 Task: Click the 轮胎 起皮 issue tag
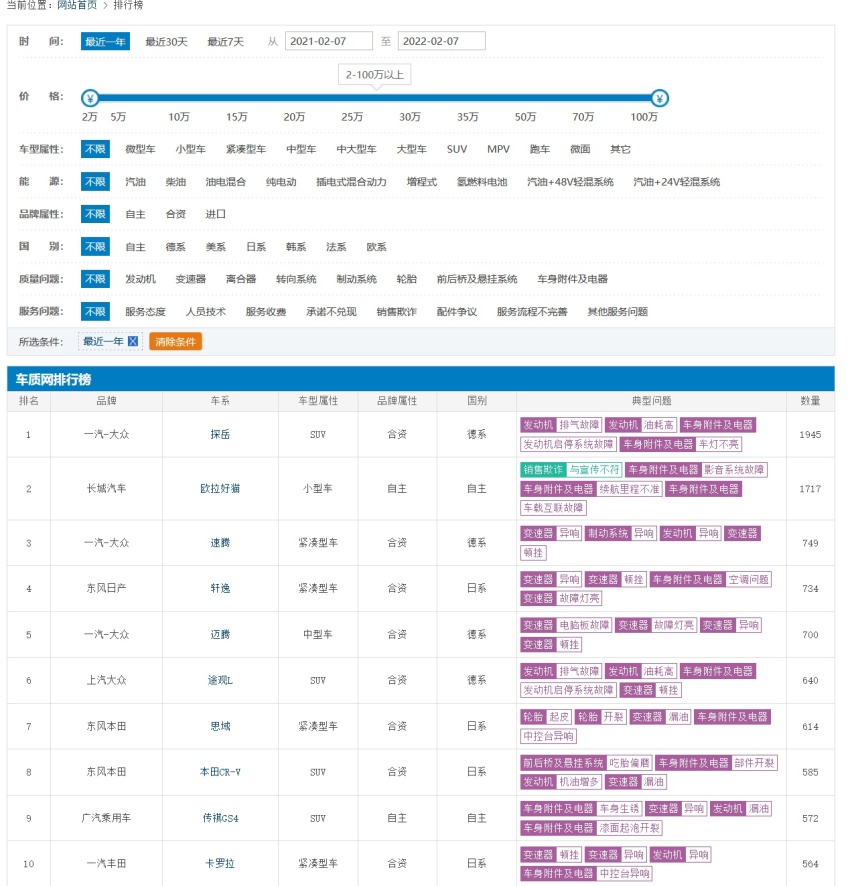click(546, 717)
